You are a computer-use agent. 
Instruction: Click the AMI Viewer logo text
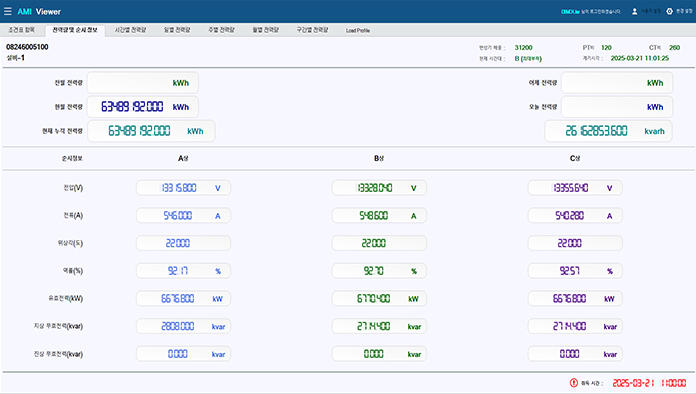(39, 12)
